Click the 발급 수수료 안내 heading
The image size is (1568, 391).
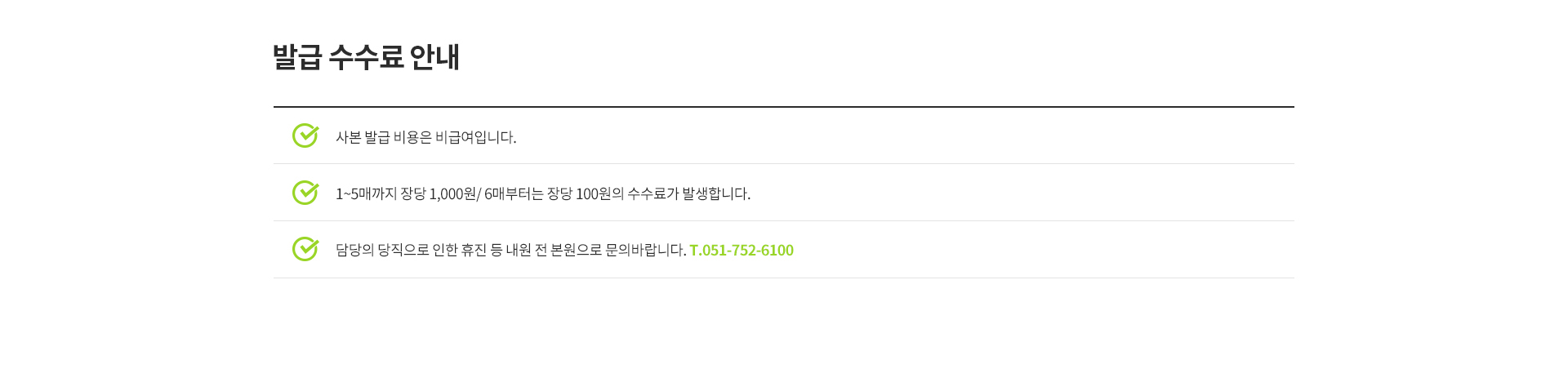pos(366,57)
